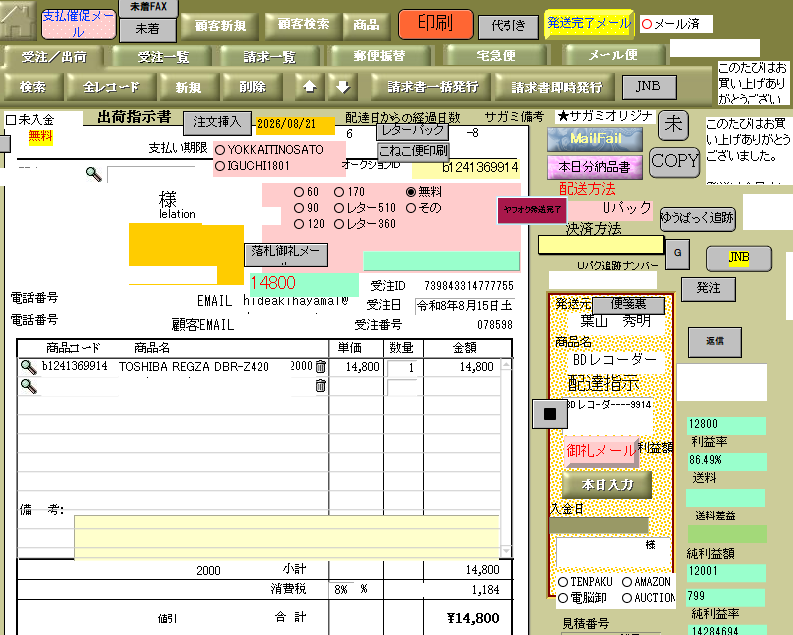793x635 pixels.
Task: Click the 発送完了メール button
Action: [589, 23]
